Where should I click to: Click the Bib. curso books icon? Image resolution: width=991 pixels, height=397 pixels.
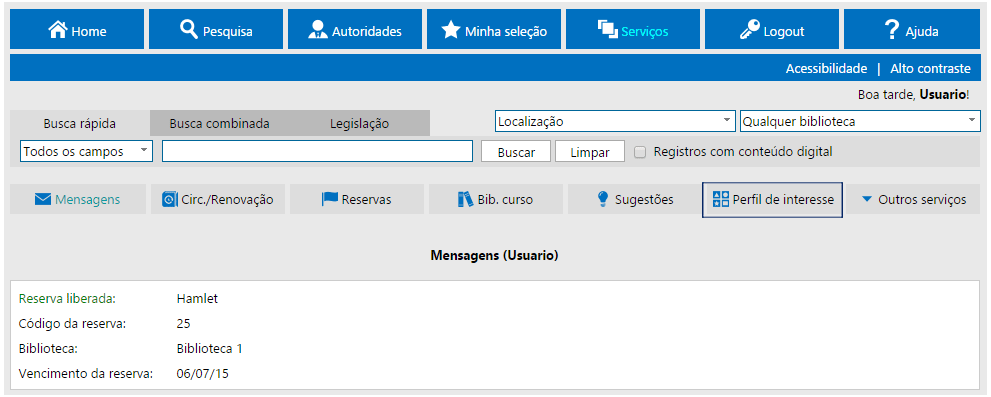pyautogui.click(x=465, y=199)
